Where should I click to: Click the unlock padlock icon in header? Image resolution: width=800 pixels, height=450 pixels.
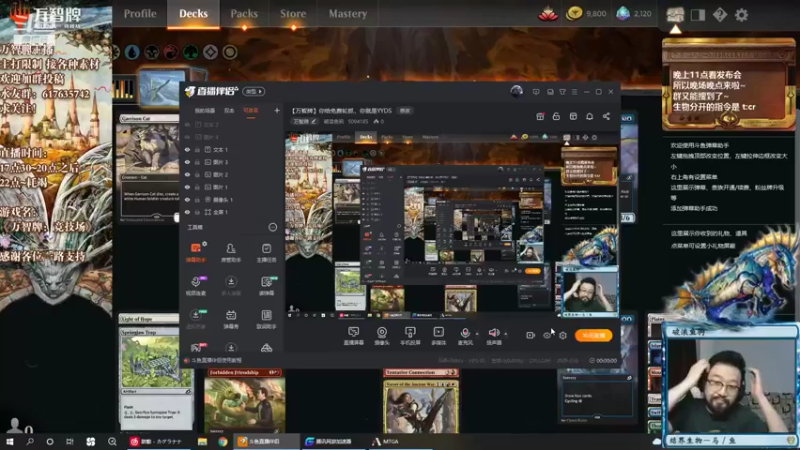point(556,116)
